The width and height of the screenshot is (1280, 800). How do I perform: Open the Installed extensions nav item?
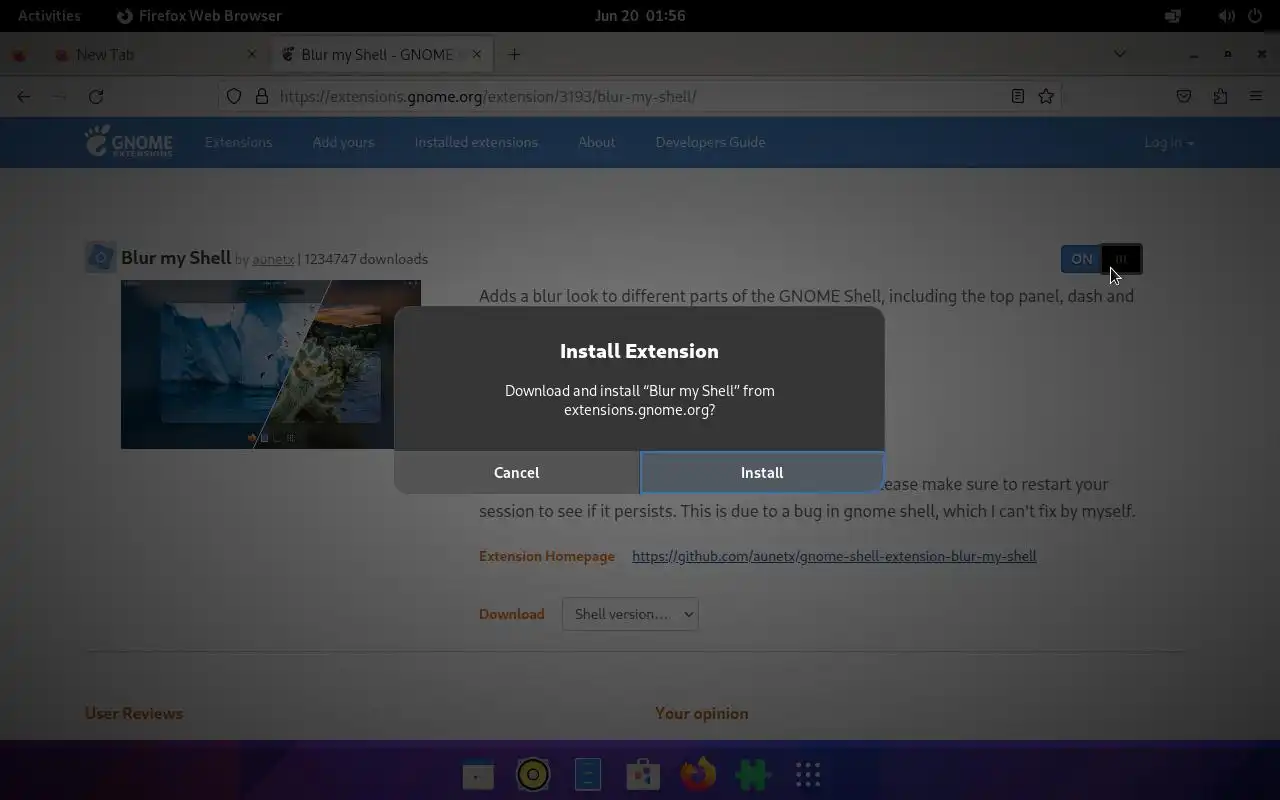click(476, 142)
